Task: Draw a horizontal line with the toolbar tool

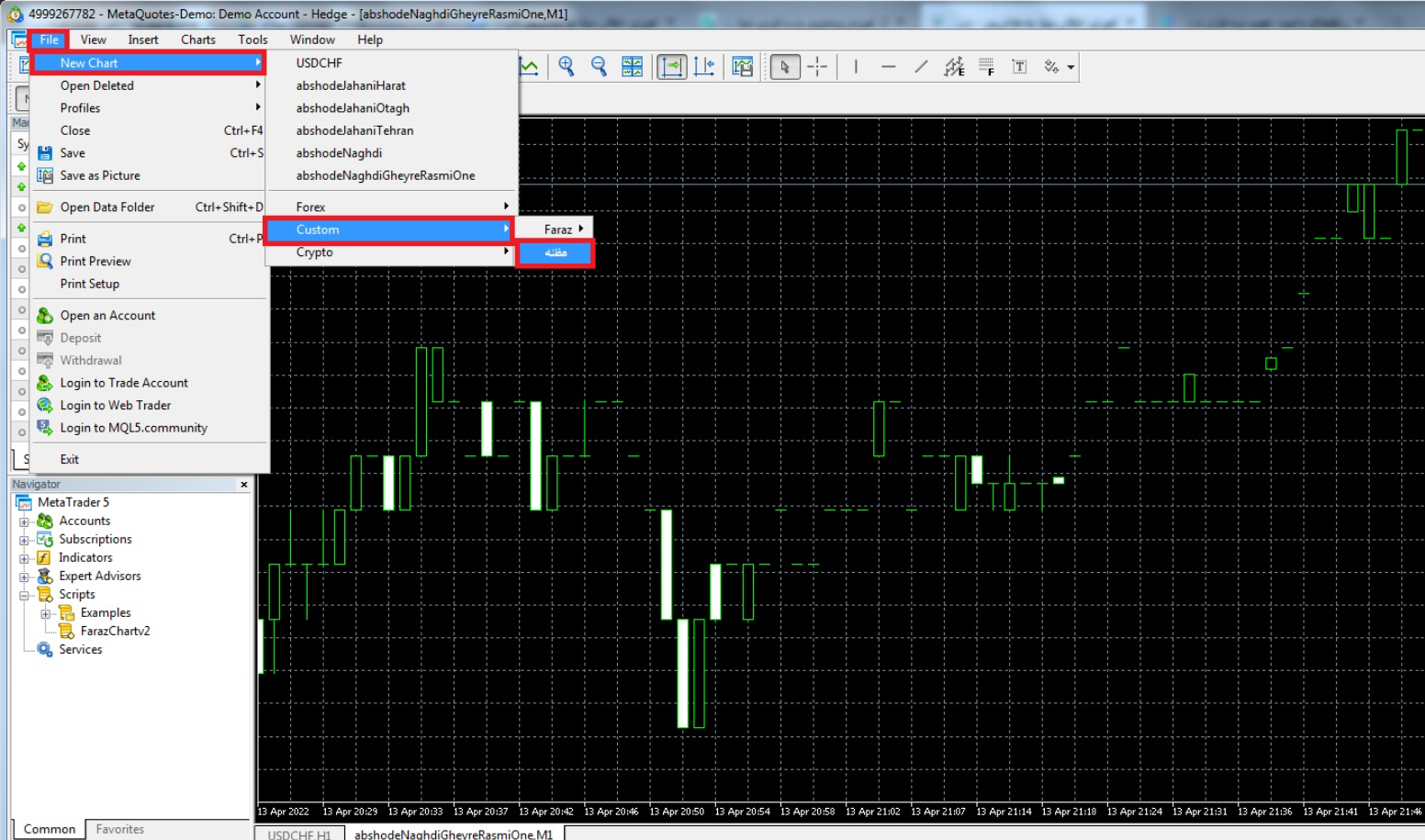Action: 888,66
